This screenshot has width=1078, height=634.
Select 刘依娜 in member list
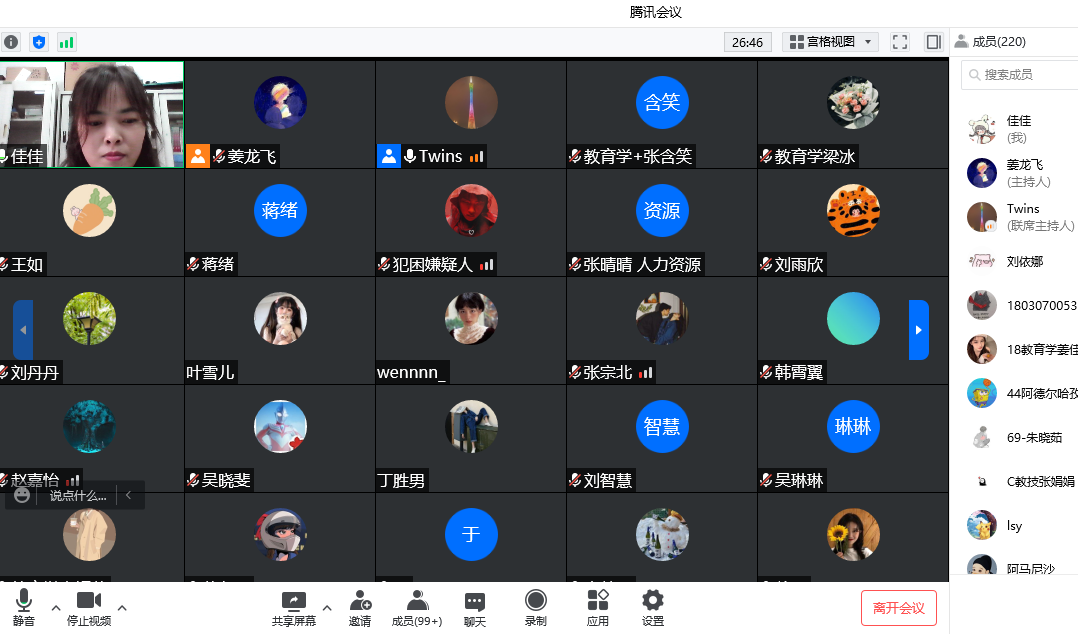point(1020,261)
